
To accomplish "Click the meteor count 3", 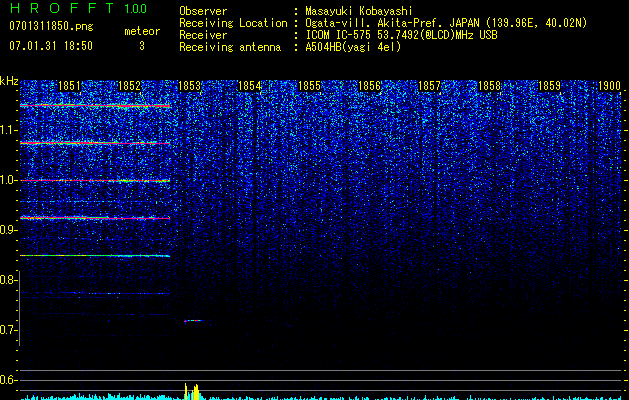I will coord(142,46).
